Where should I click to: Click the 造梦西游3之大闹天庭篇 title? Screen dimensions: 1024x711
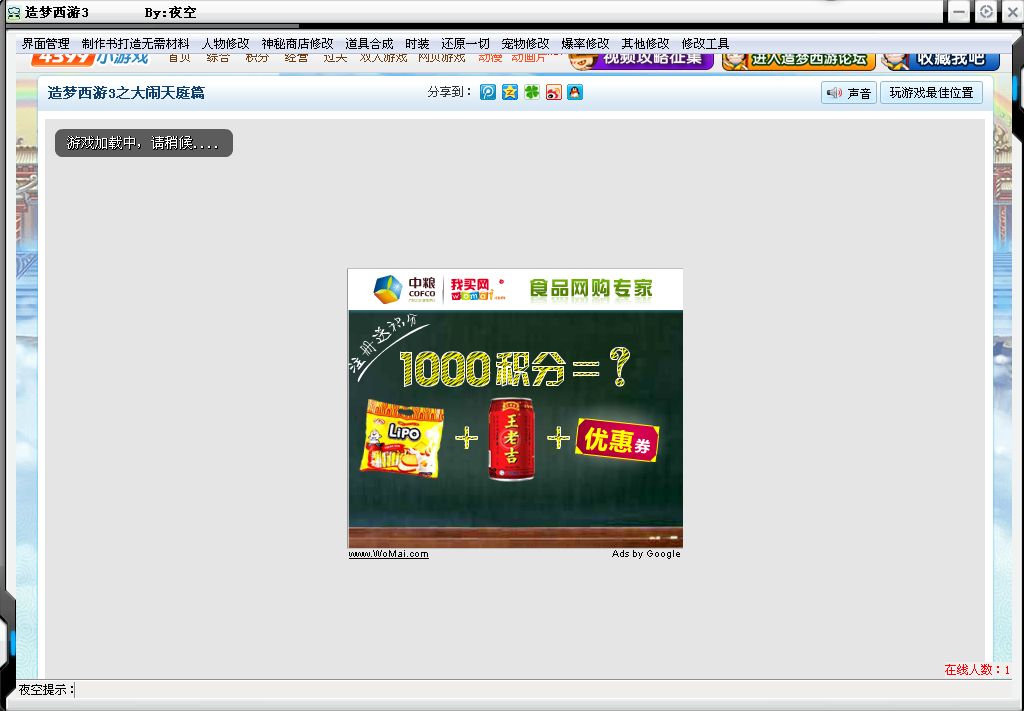tap(126, 93)
